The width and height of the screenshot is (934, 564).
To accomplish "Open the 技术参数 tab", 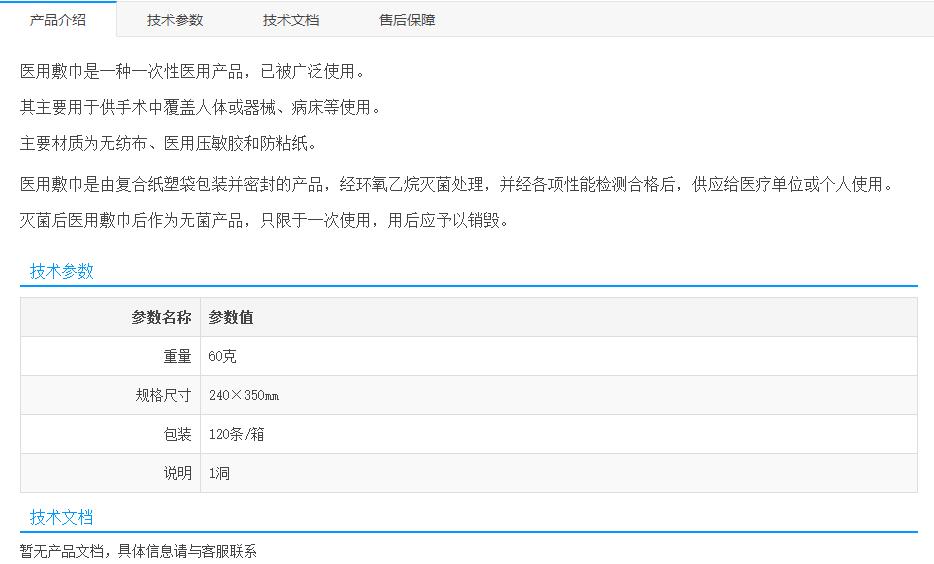I will tap(175, 20).
